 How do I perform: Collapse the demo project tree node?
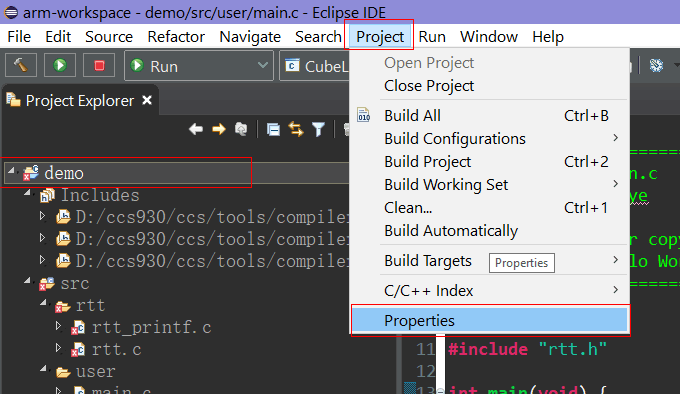pyautogui.click(x=12, y=170)
